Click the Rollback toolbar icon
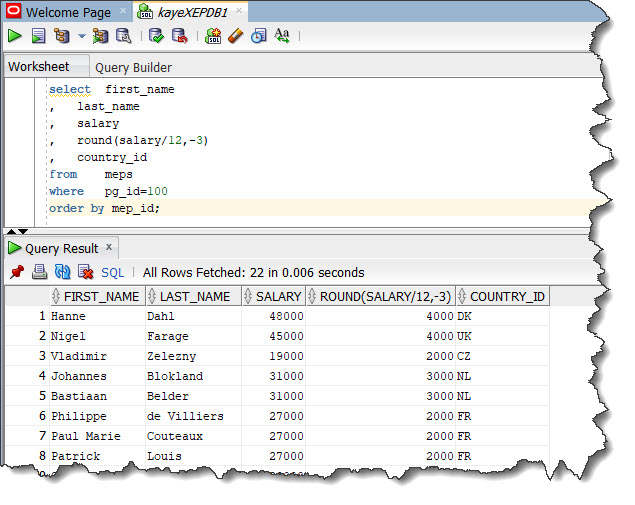Viewport: 635px width, 505px height. (x=179, y=36)
